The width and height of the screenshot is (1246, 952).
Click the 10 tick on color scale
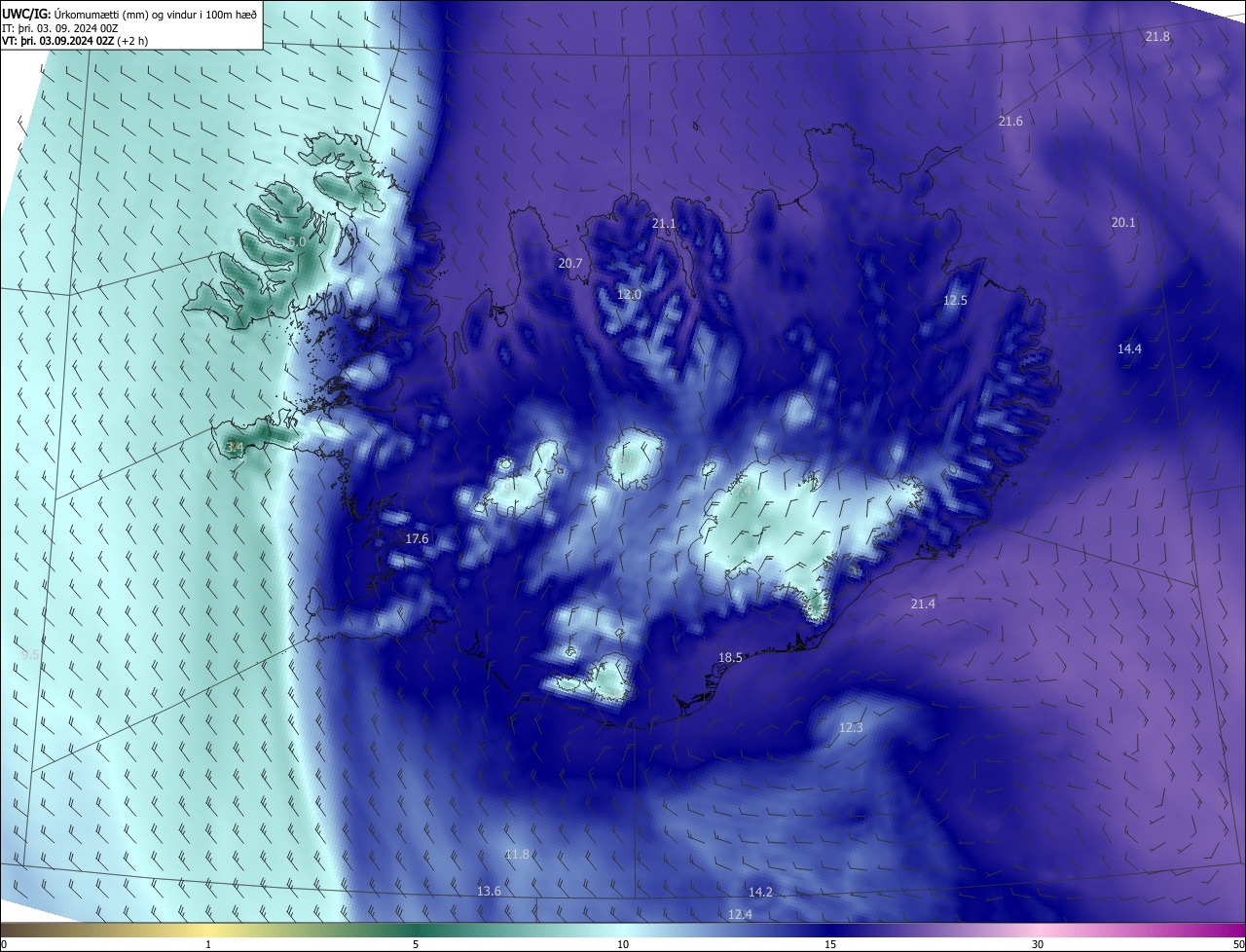pyautogui.click(x=623, y=944)
